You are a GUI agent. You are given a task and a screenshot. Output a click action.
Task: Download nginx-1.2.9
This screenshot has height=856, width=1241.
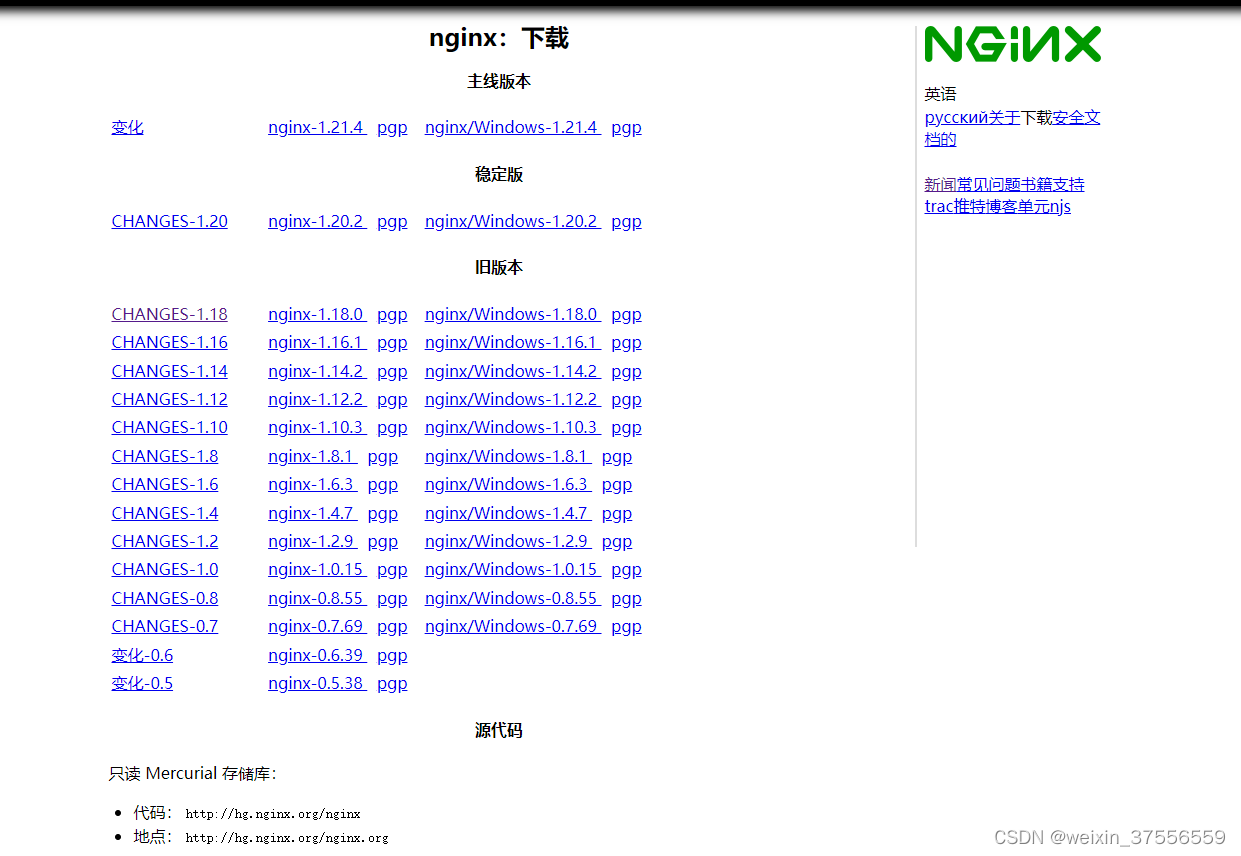[x=312, y=541]
